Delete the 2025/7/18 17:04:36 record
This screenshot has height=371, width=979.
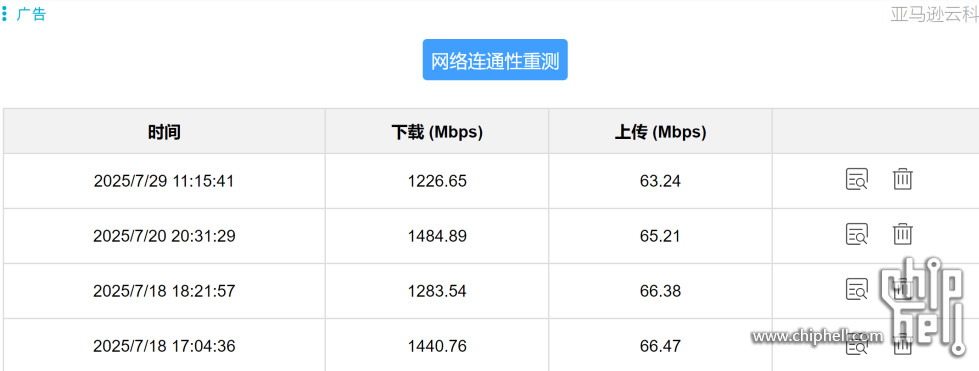click(902, 345)
